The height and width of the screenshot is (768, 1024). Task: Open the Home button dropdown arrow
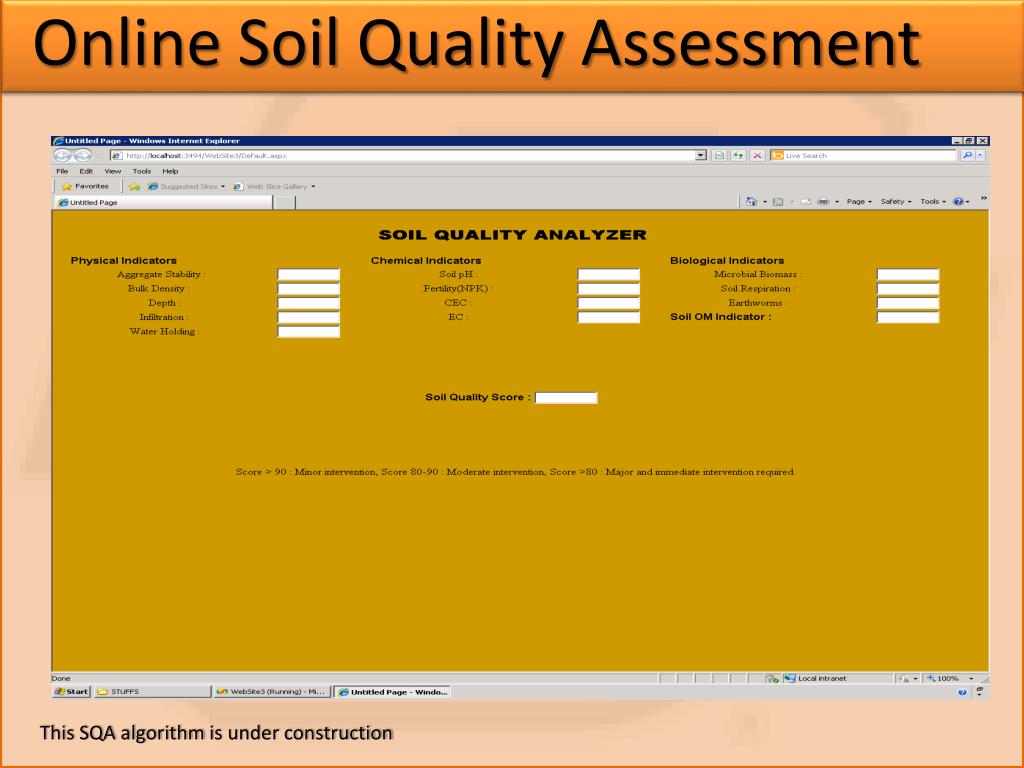click(765, 202)
